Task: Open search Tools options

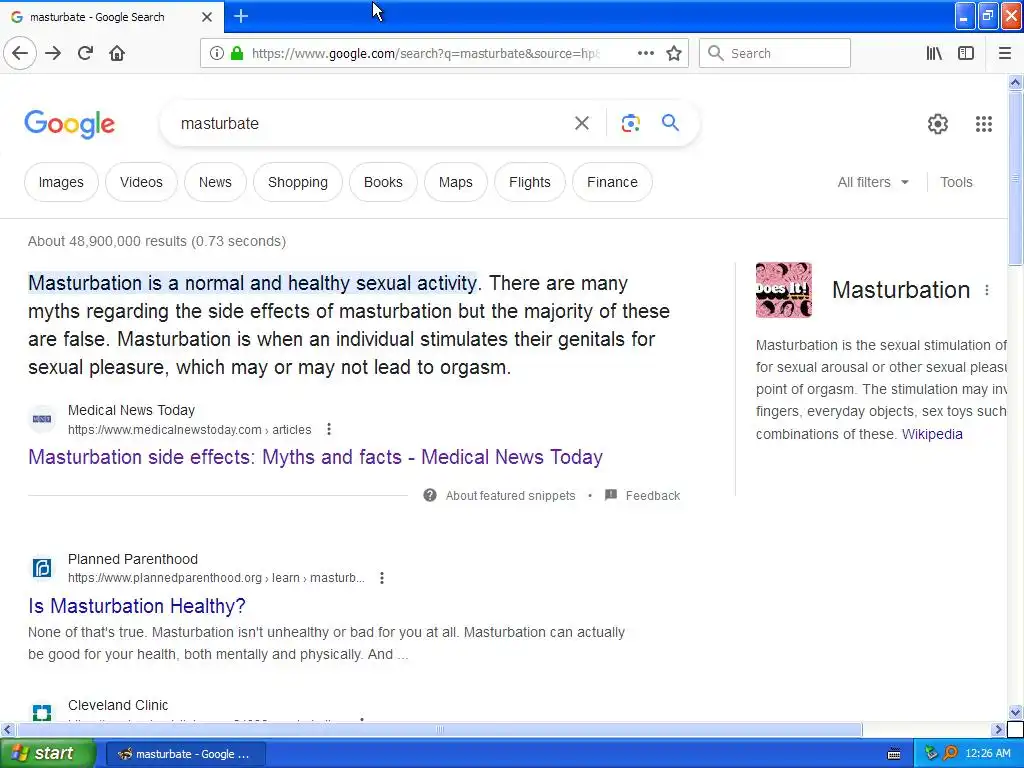Action: 956,182
